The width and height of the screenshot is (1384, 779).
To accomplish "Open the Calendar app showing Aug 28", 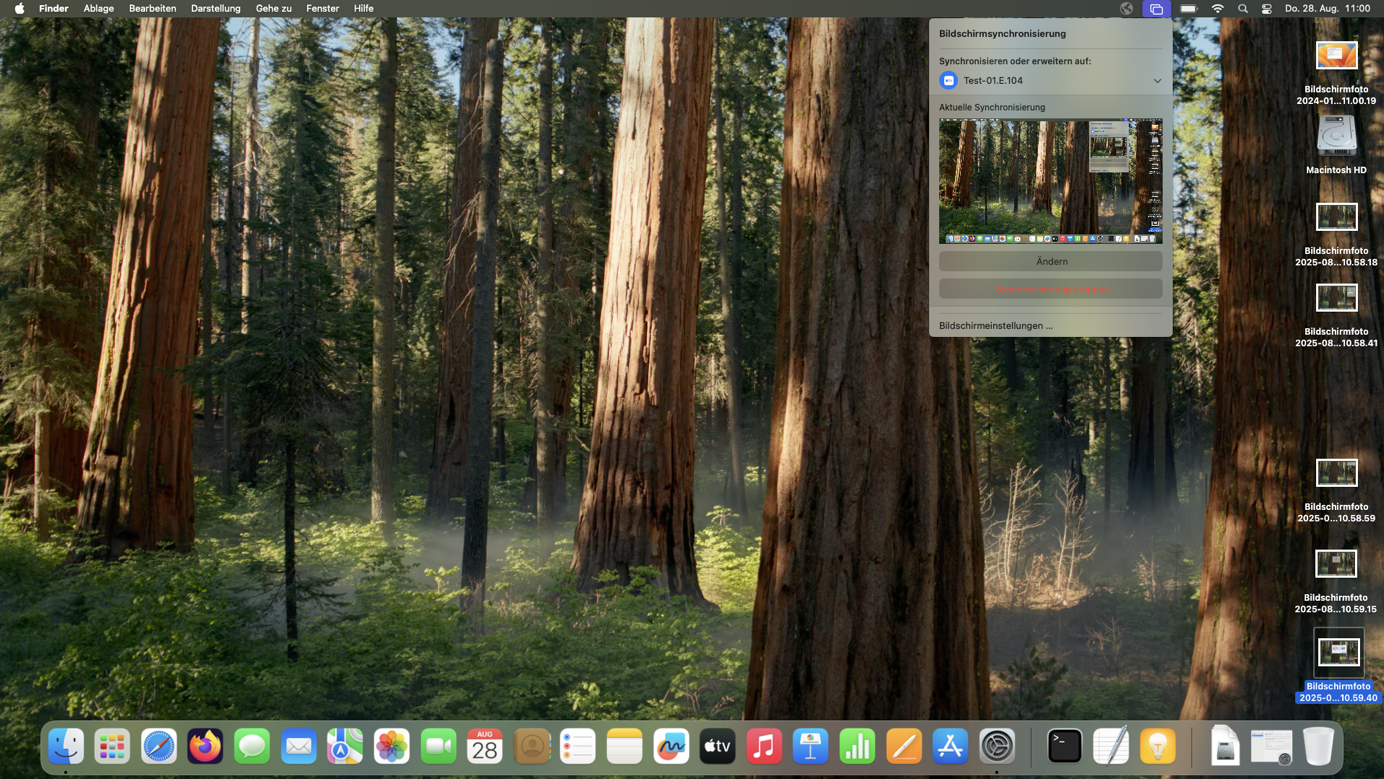I will [x=484, y=745].
